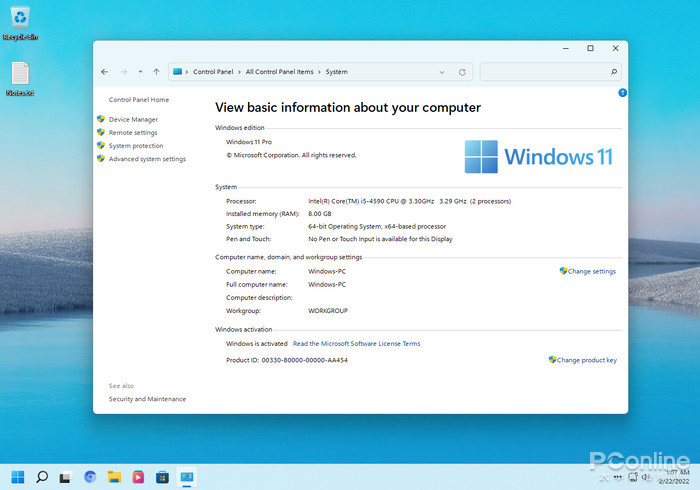Image resolution: width=700 pixels, height=490 pixels.
Task: Expand chevron after All Control Panel Items
Action: coord(320,72)
